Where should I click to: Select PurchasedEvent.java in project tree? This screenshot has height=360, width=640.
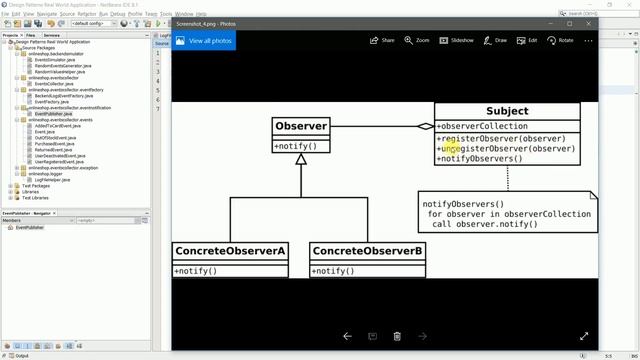pos(54,144)
